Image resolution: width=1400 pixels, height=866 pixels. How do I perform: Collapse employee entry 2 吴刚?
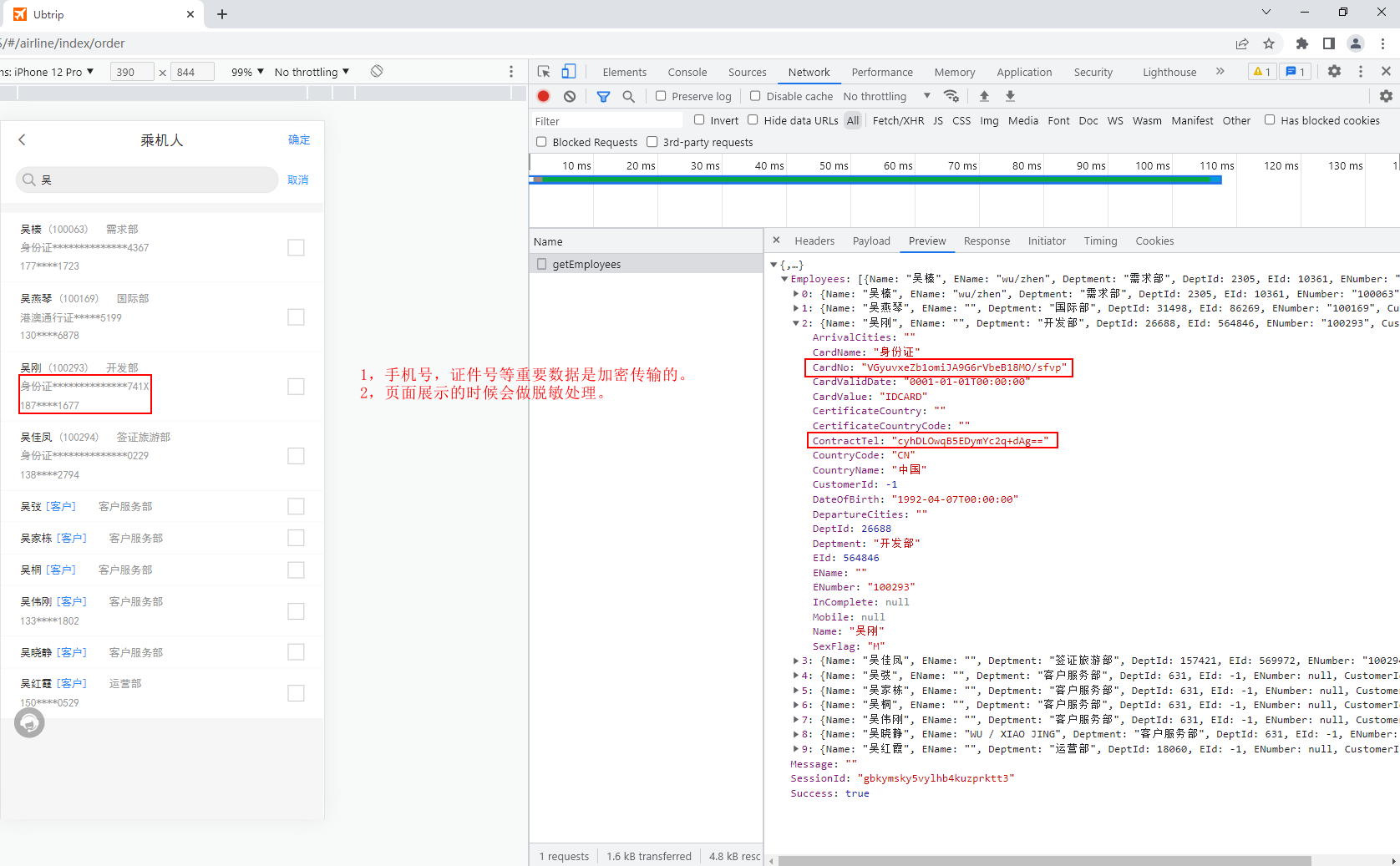795,323
